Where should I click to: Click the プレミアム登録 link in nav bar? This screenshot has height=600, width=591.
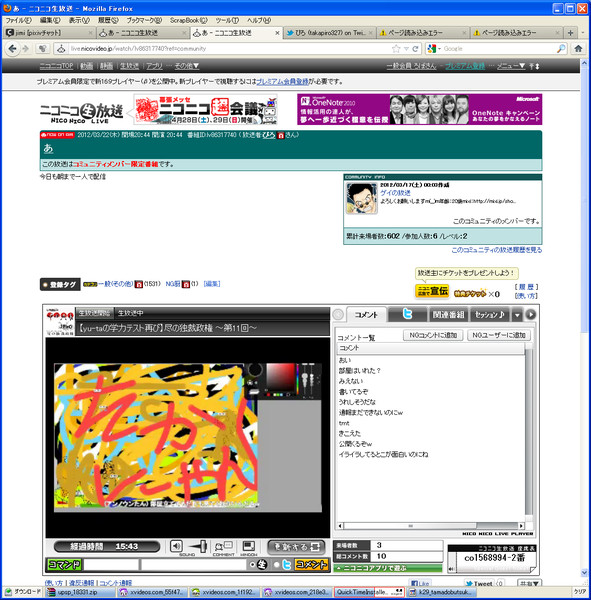coord(465,66)
